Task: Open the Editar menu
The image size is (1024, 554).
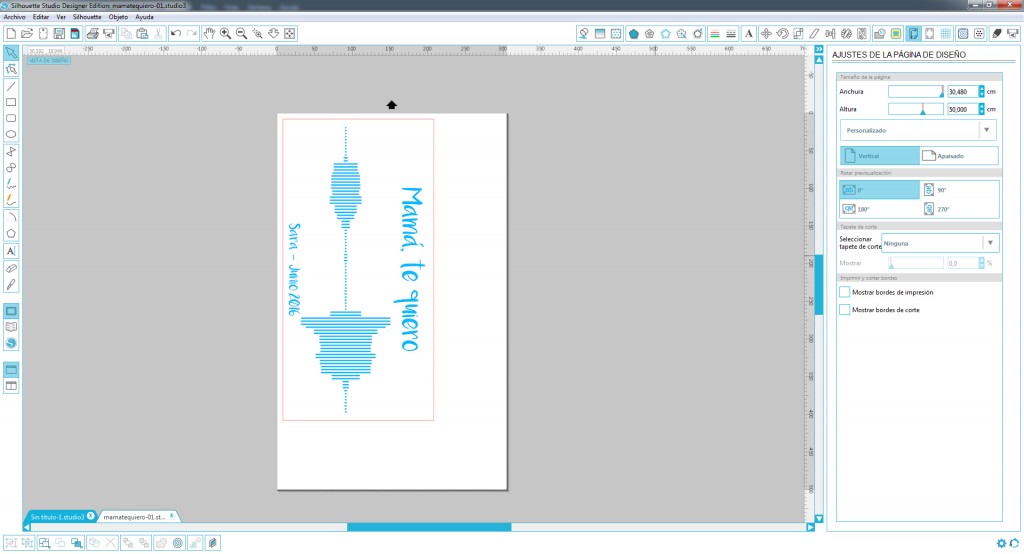Action: point(40,17)
